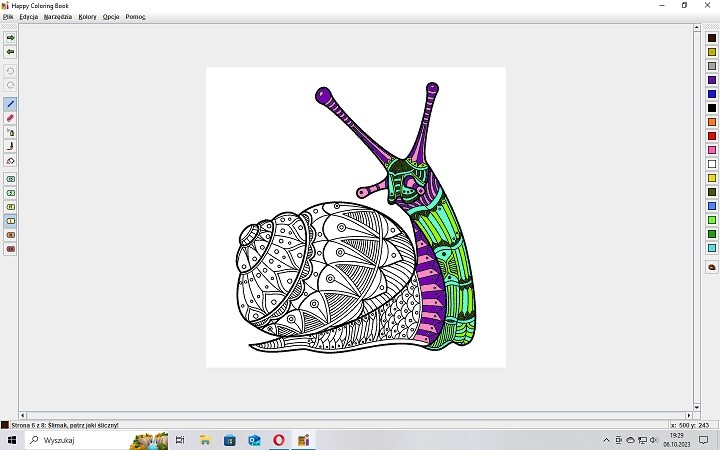Screen dimensions: 720x450
Task: Select the highlighted fourth brush size option
Action: pyautogui.click(x=11, y=221)
